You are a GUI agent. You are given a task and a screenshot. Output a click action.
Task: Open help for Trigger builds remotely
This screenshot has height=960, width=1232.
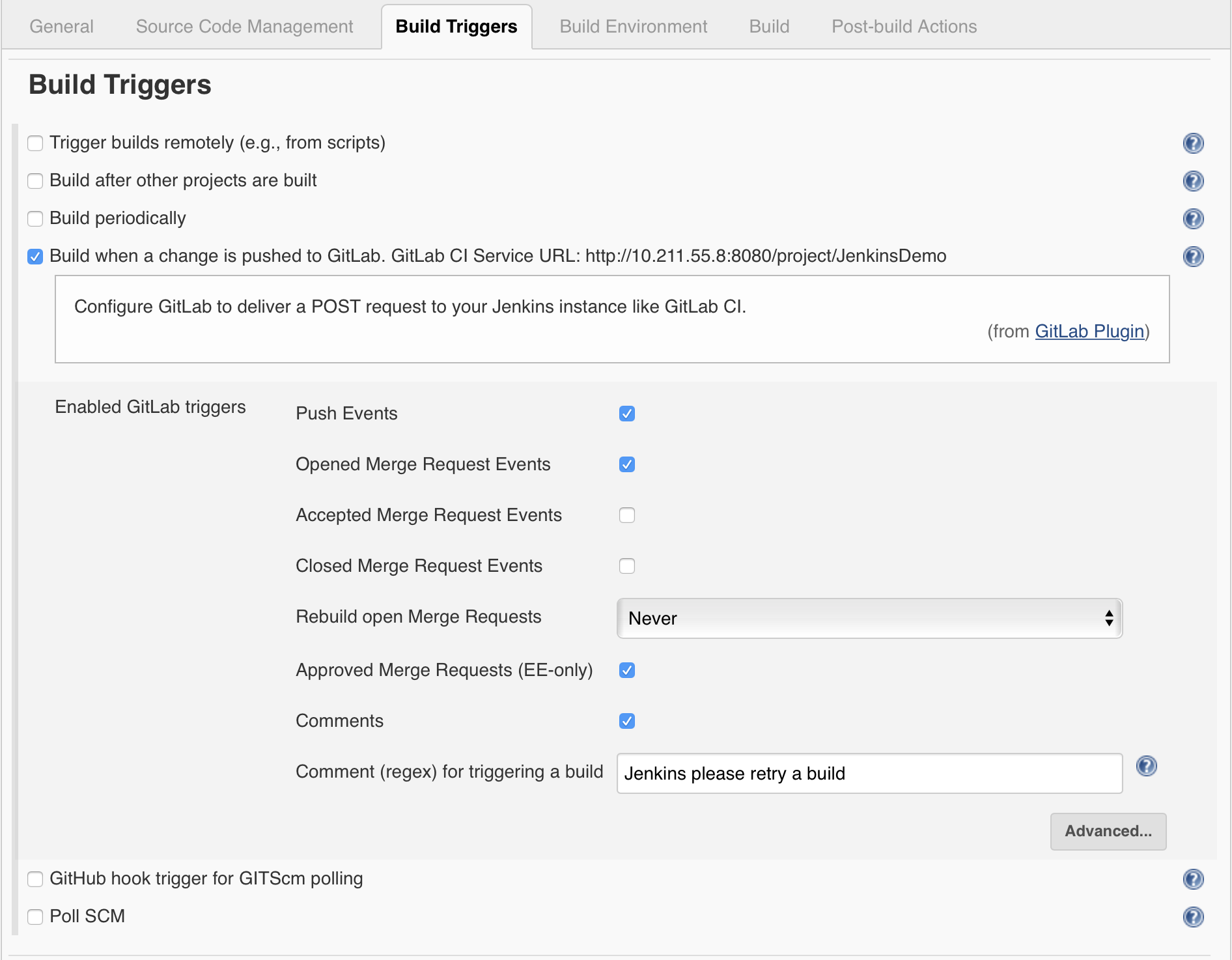coord(1193,143)
